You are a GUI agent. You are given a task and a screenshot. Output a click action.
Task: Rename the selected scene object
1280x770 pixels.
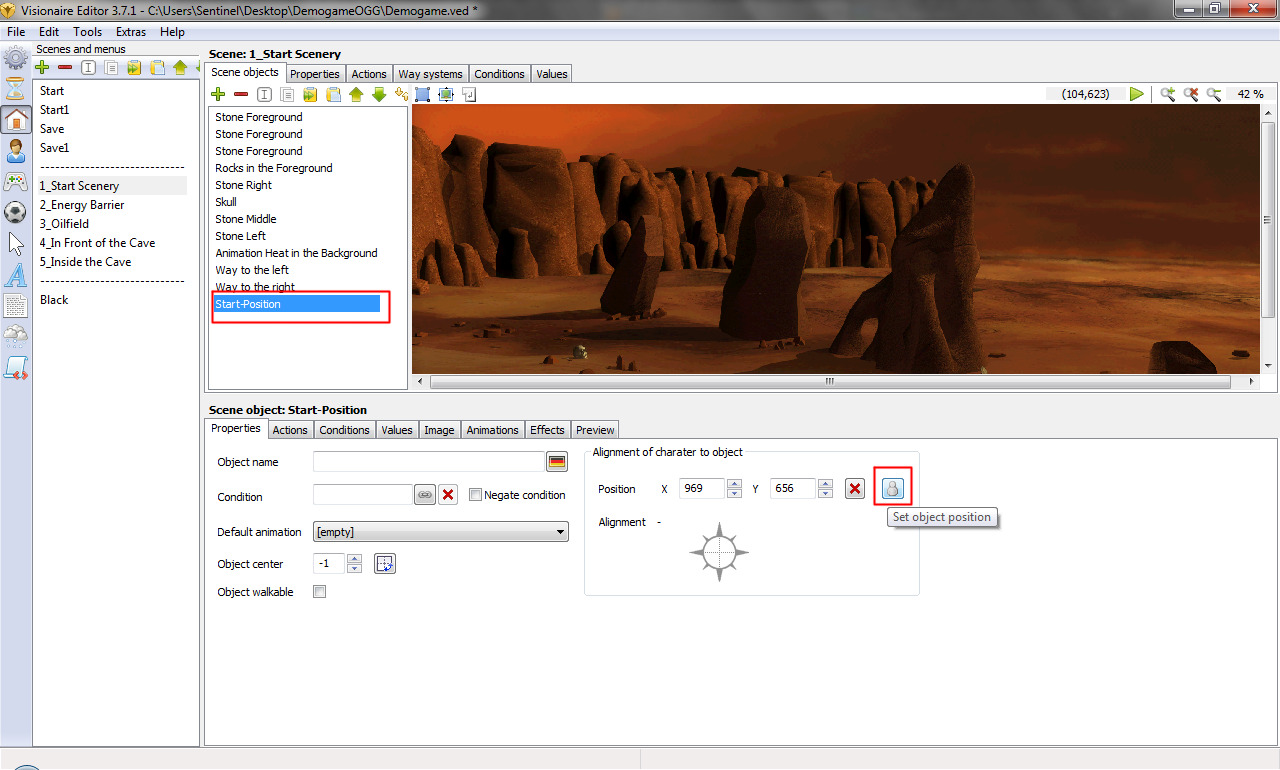click(264, 94)
